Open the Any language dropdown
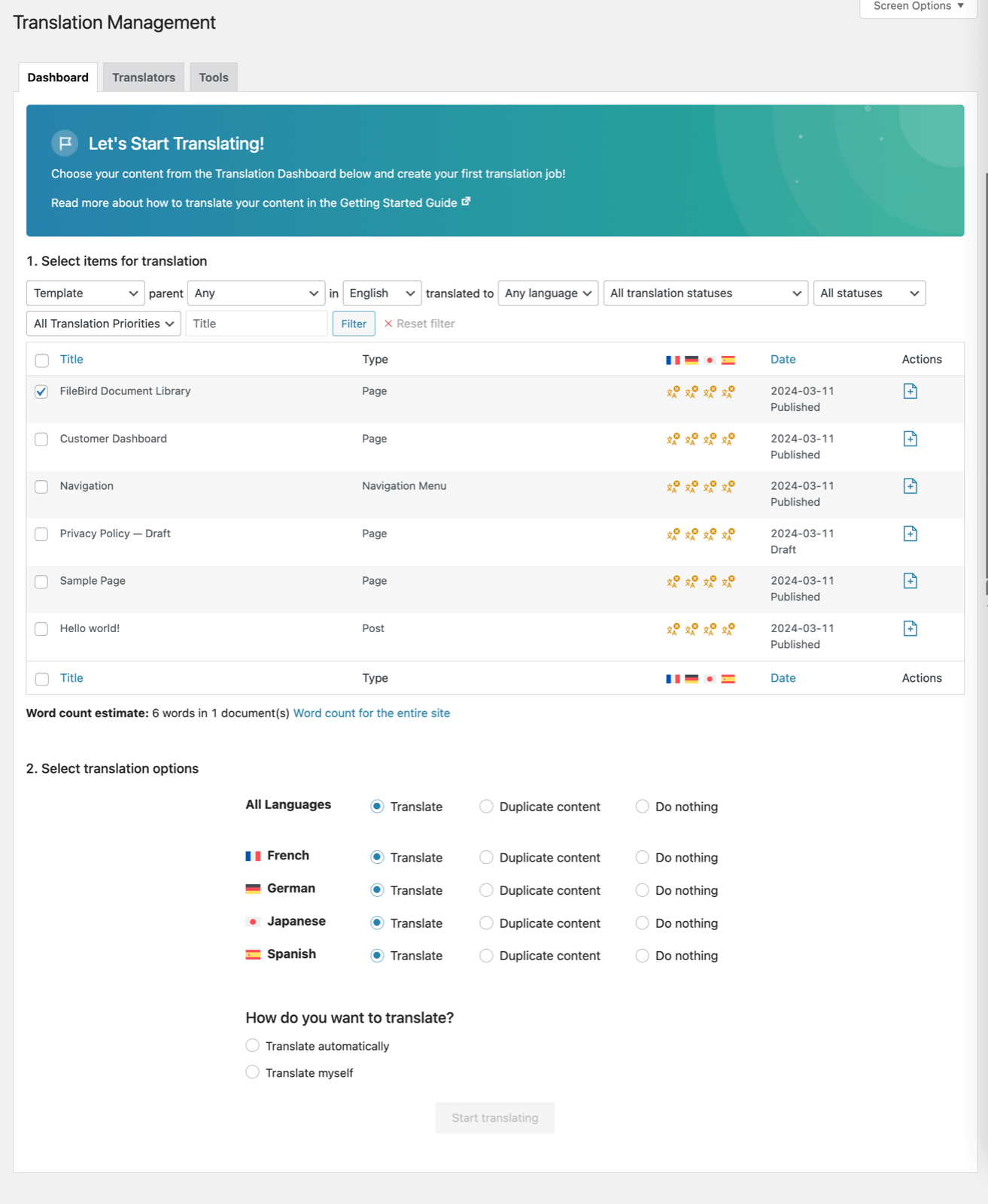 pyautogui.click(x=548, y=293)
